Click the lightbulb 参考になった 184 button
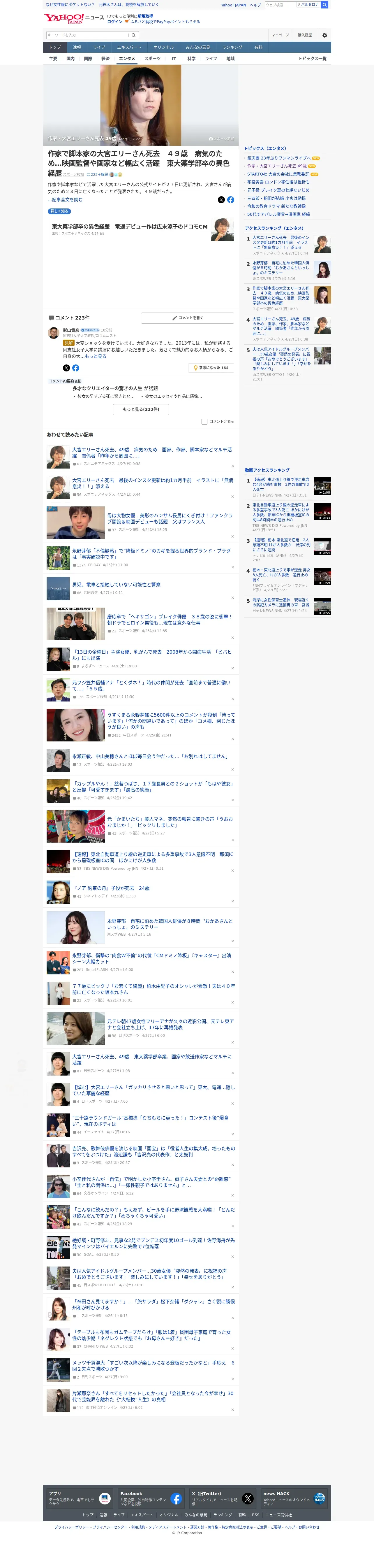374x1568 pixels. point(210,368)
